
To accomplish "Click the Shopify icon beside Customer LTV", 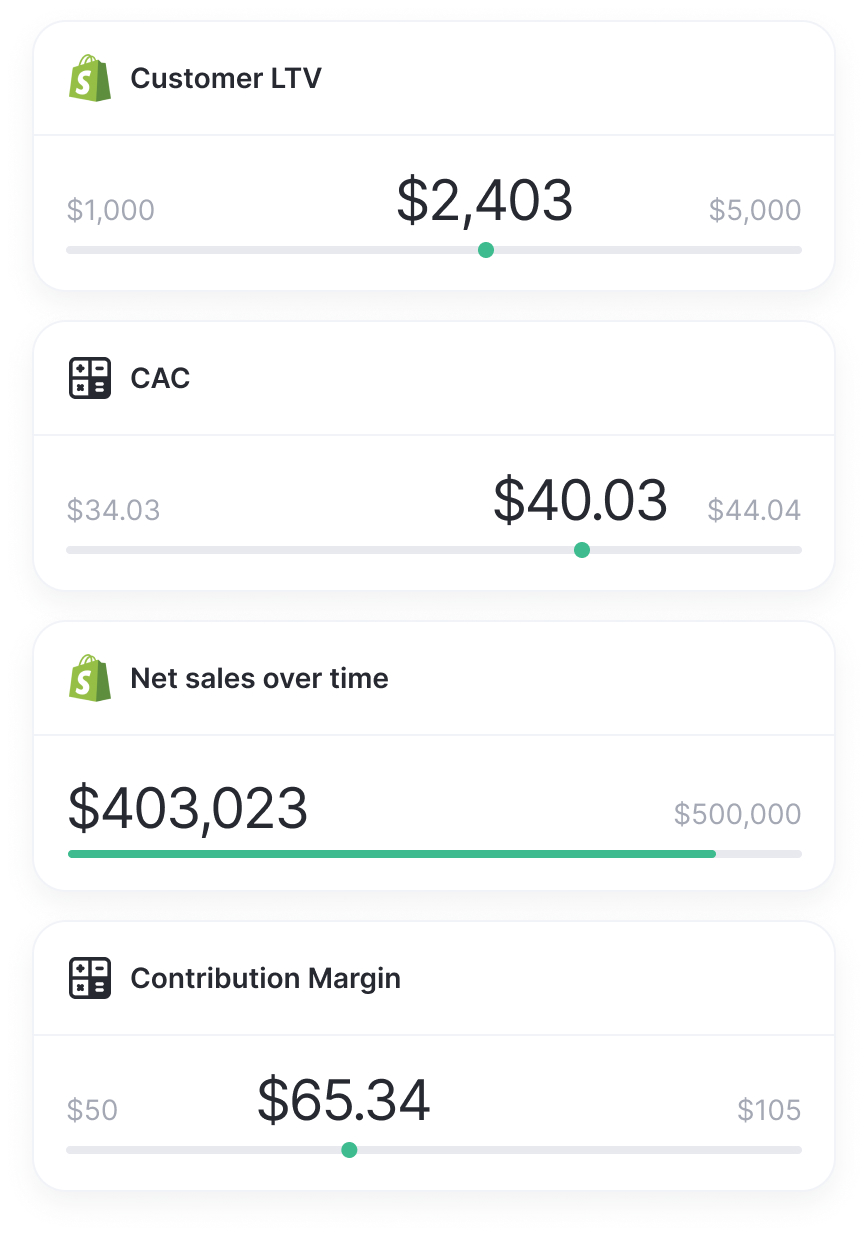I will [x=90, y=78].
